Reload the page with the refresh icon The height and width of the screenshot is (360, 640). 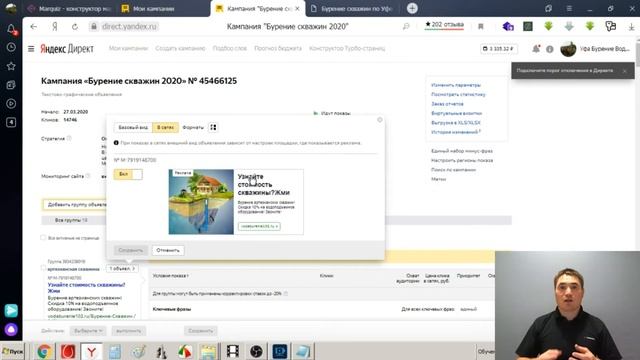point(75,27)
